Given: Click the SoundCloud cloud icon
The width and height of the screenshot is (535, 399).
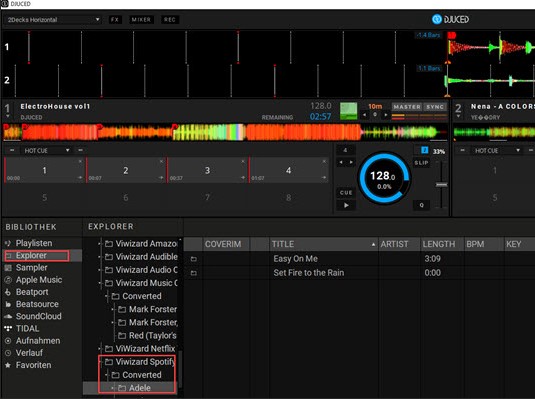Looking at the screenshot, I should 8,316.
